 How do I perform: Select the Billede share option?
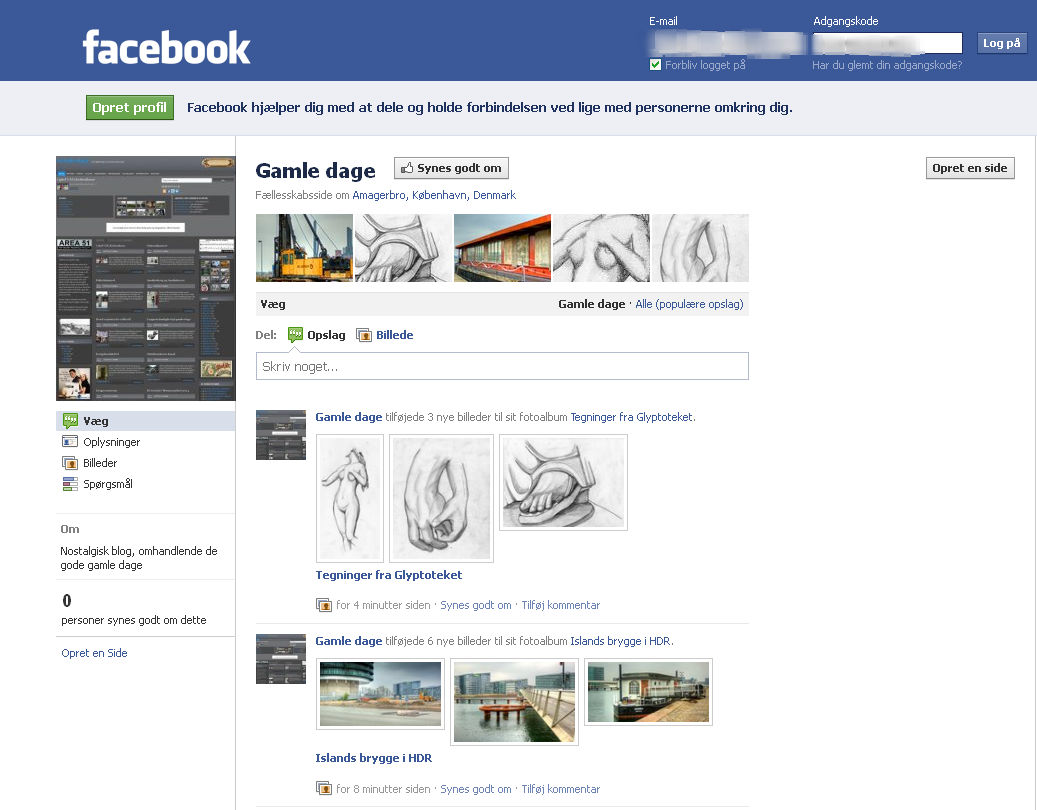(385, 335)
